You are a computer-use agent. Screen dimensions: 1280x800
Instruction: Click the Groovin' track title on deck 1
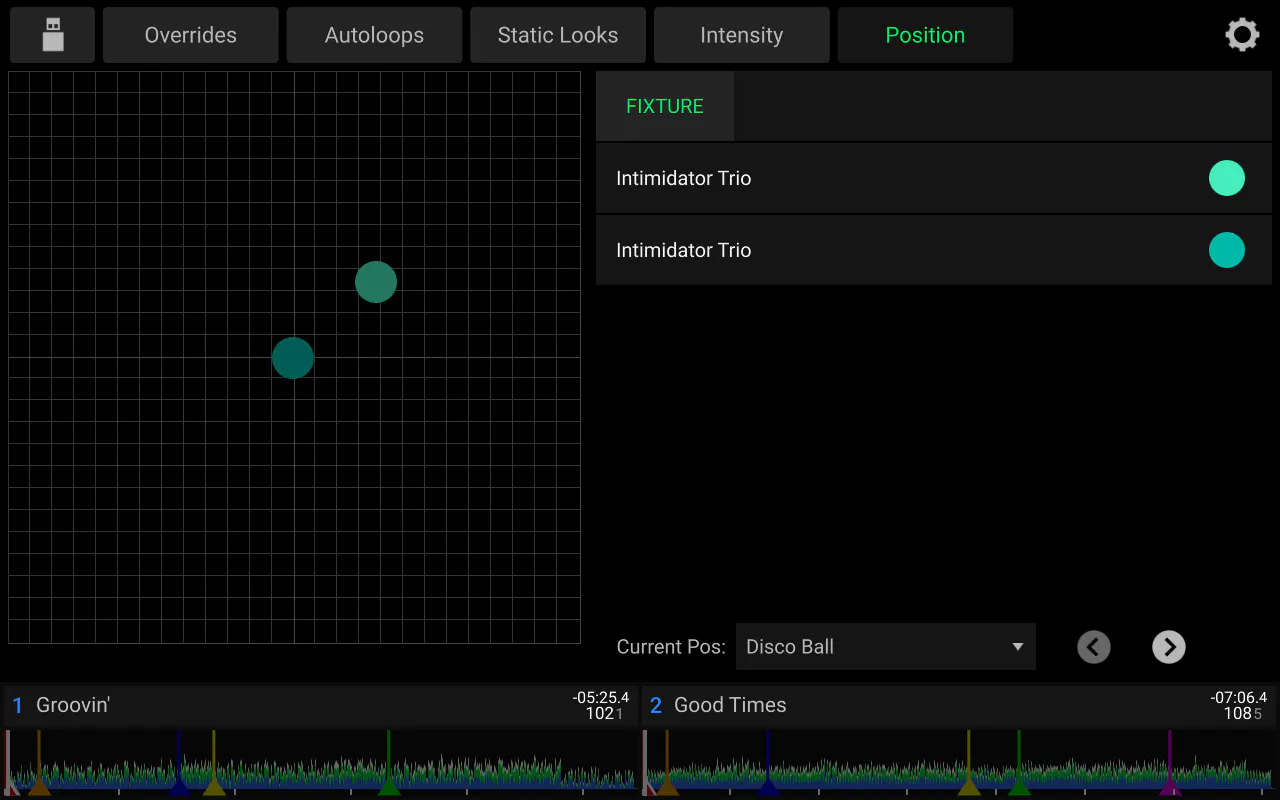[x=73, y=705]
